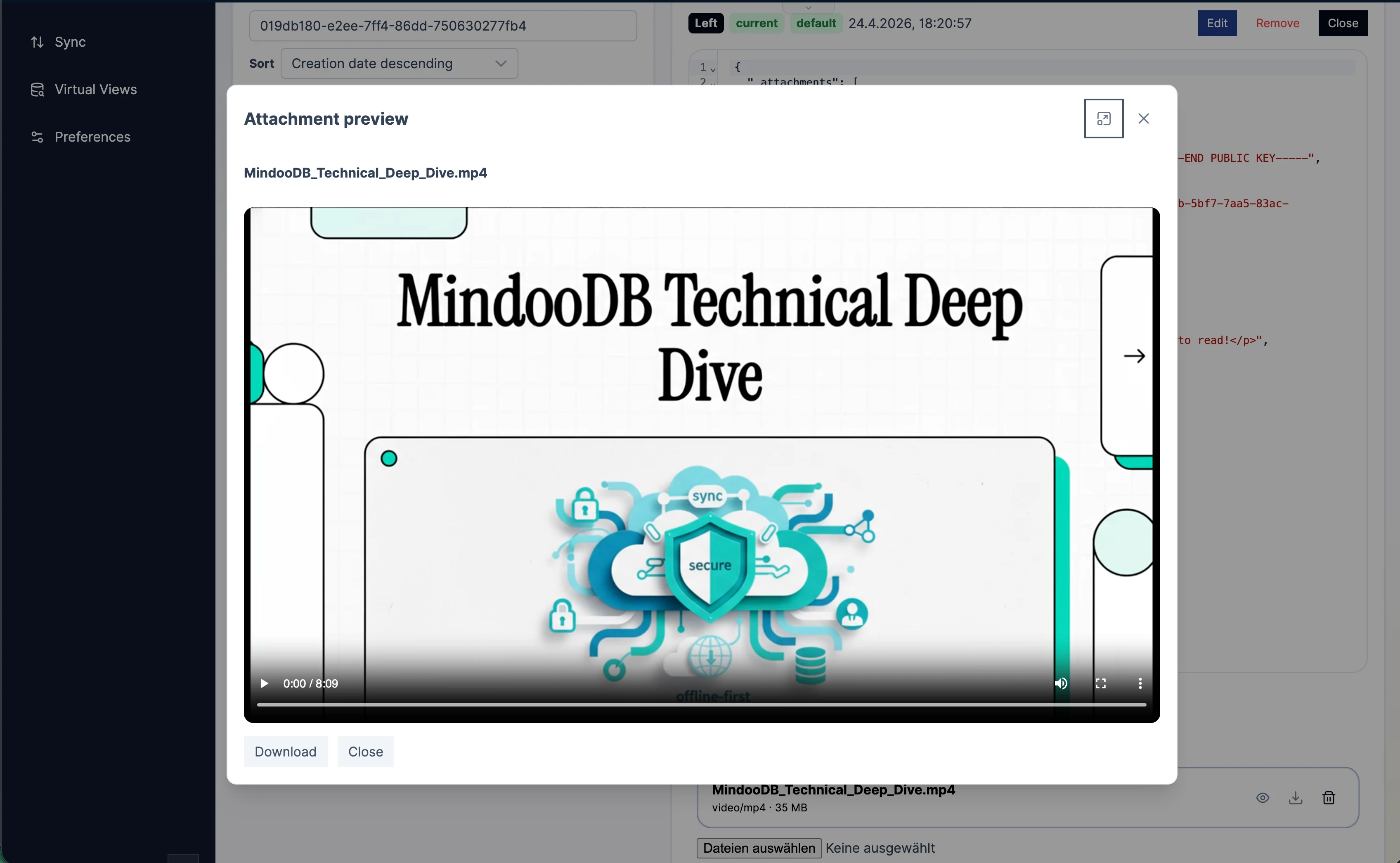Toggle the attachment preview with the eye icon
Screen dimensions: 1400x863
(x=1263, y=798)
